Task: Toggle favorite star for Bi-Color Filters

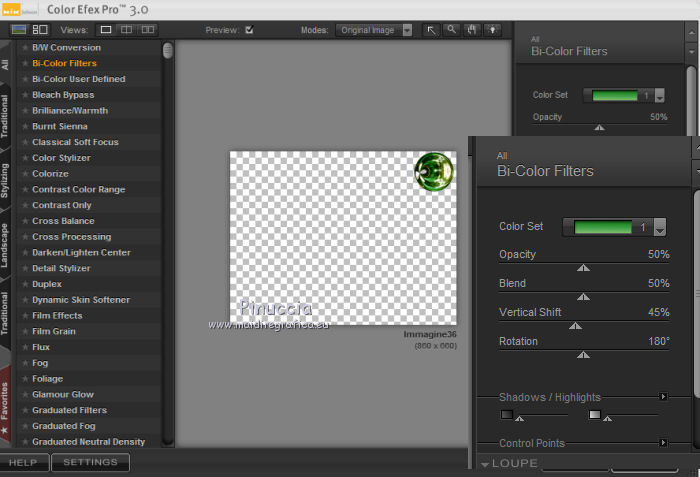Action: click(25, 63)
